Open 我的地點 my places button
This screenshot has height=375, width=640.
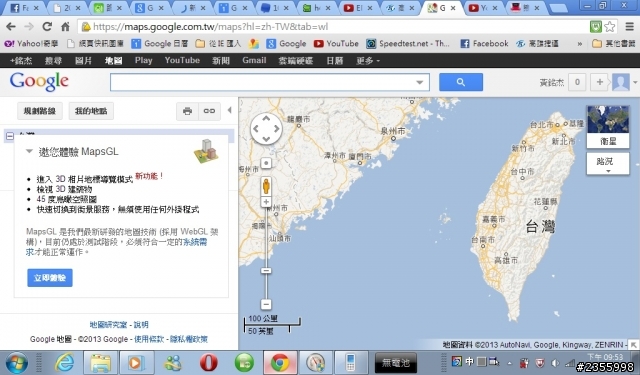(91, 111)
